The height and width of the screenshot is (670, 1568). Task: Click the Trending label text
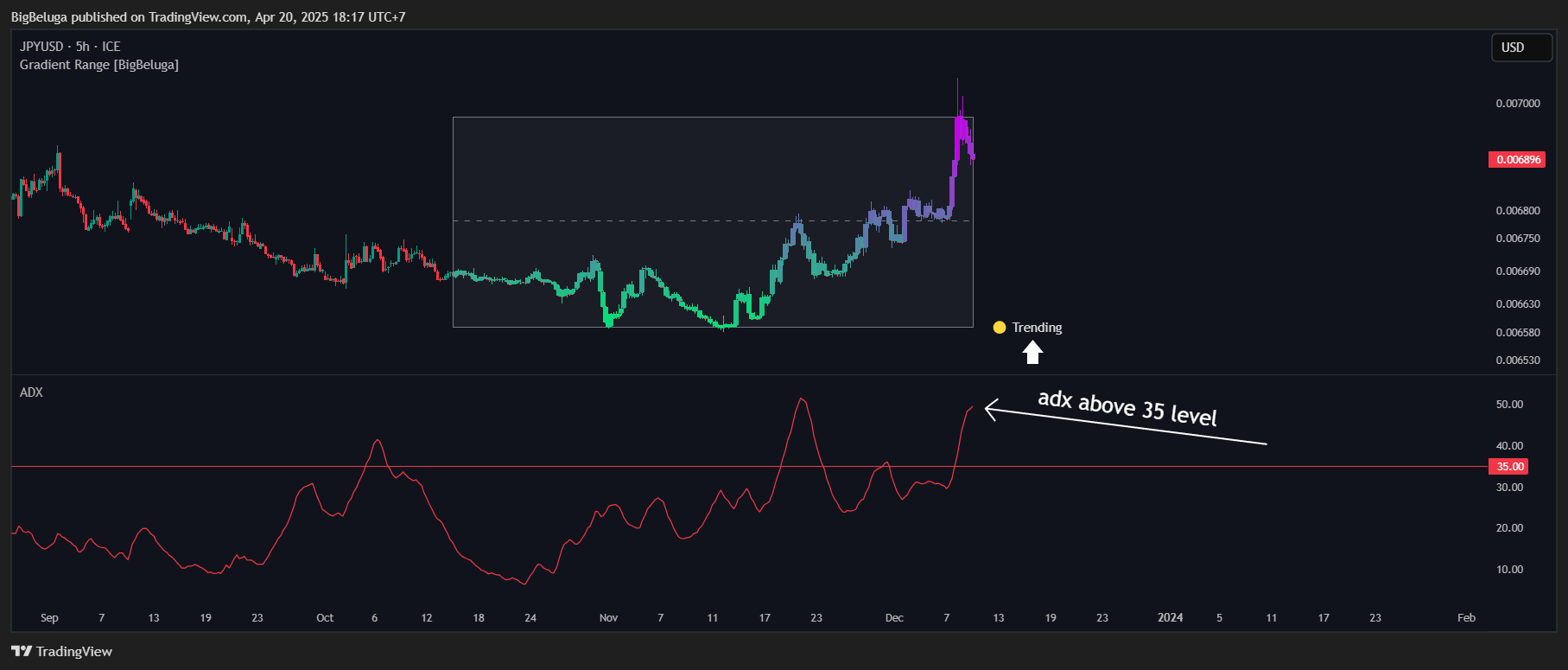[x=1037, y=328]
